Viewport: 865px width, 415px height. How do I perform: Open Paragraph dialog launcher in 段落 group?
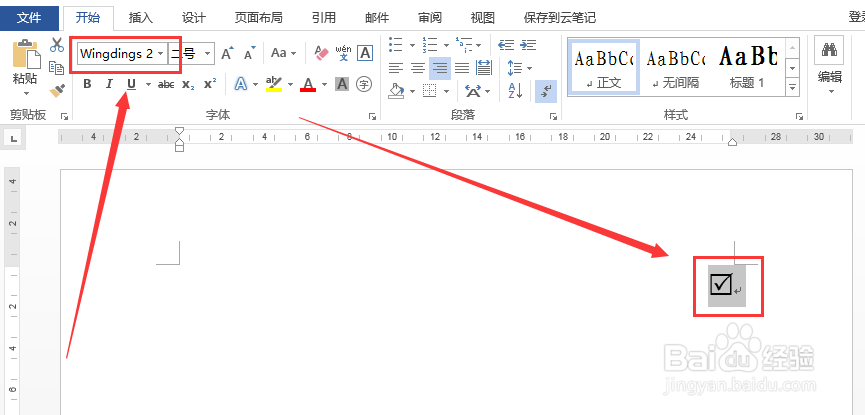(x=553, y=116)
